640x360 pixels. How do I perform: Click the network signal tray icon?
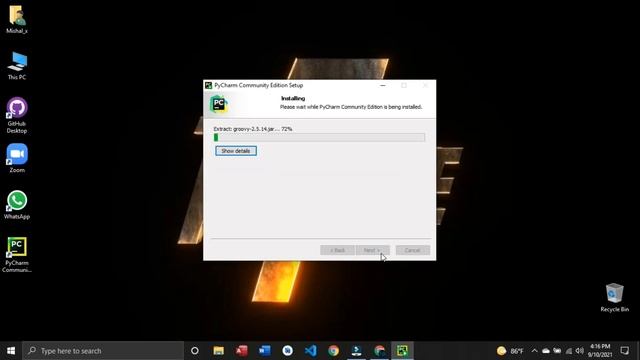tap(569, 351)
